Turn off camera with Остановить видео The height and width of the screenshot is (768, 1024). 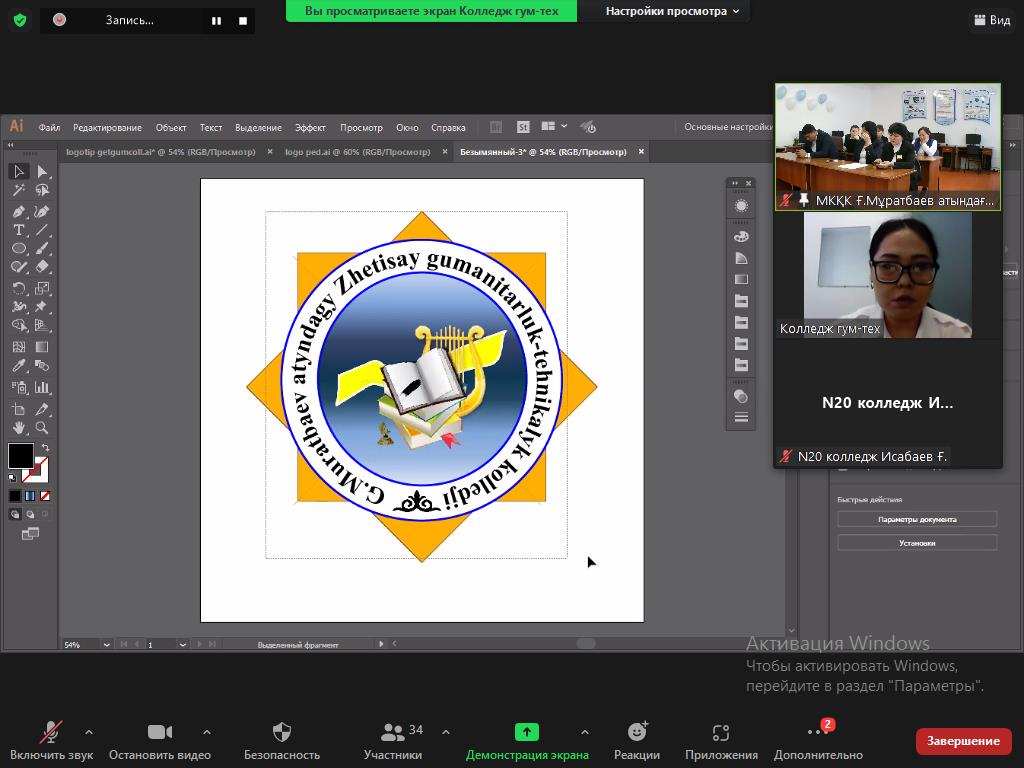(160, 741)
